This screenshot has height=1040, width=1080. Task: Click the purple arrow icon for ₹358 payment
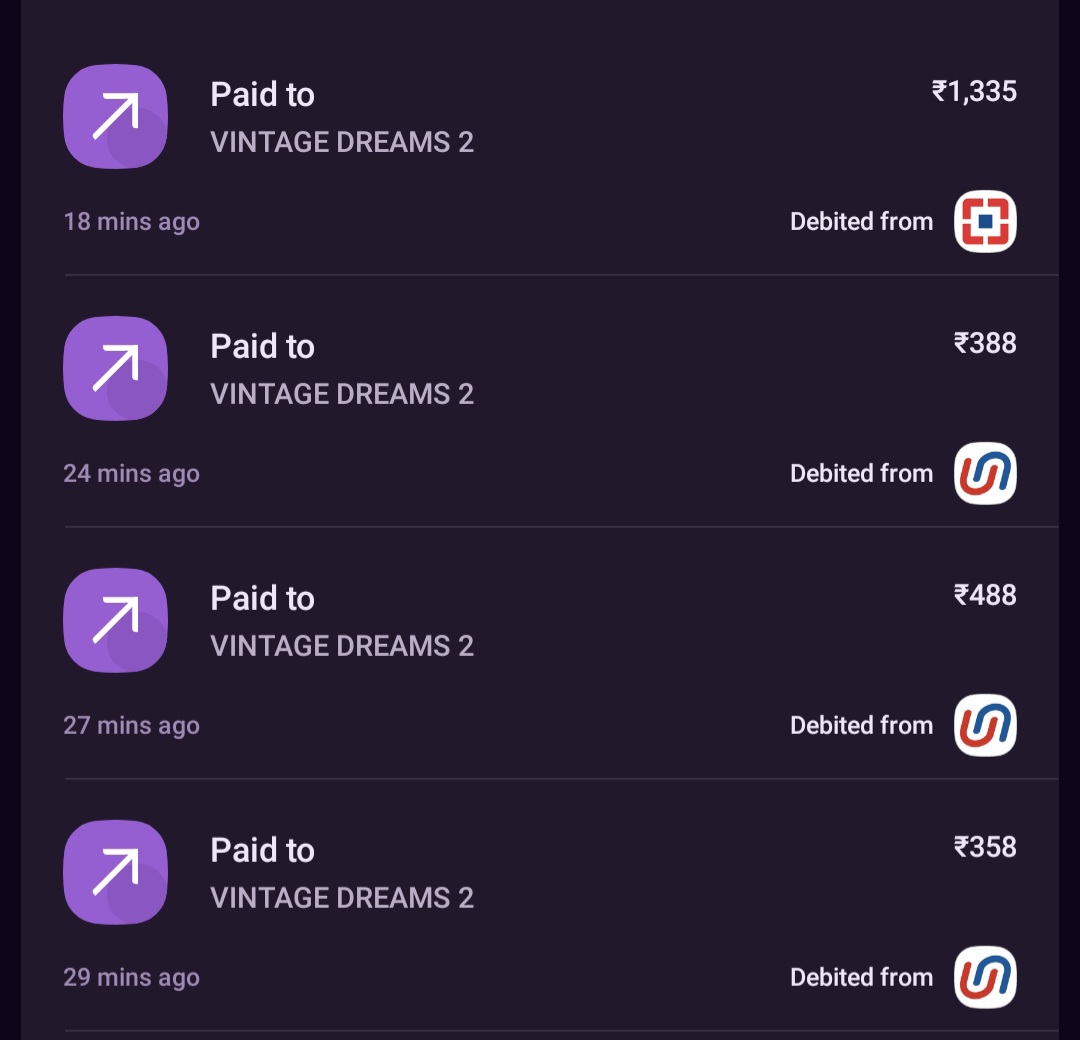(115, 873)
